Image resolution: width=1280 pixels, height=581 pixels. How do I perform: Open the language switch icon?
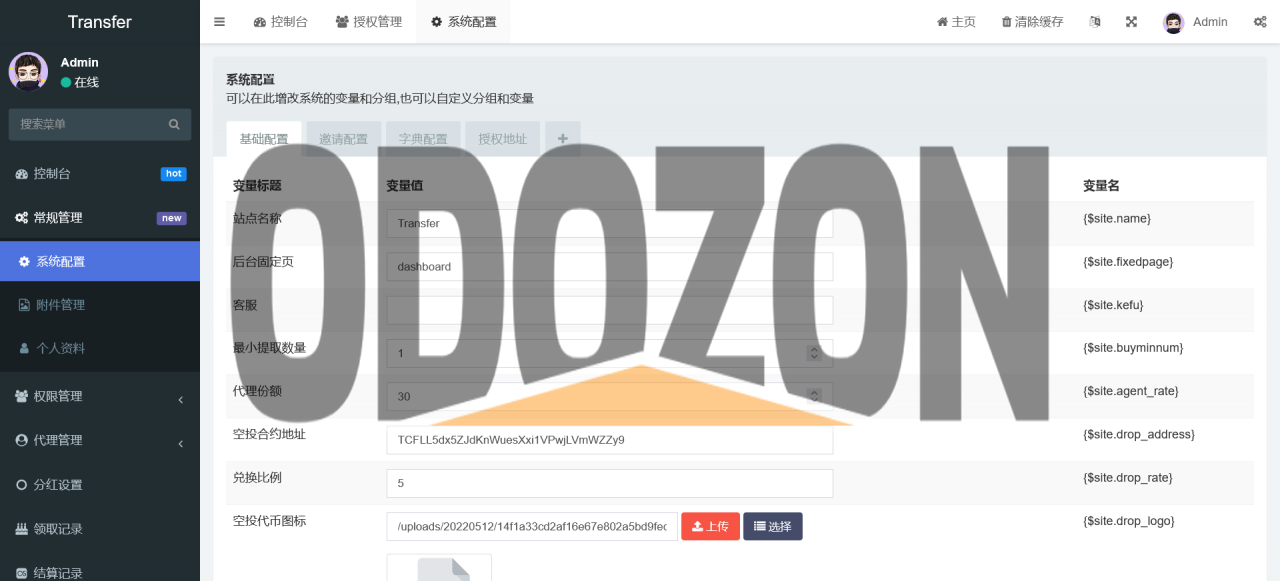(x=1095, y=22)
